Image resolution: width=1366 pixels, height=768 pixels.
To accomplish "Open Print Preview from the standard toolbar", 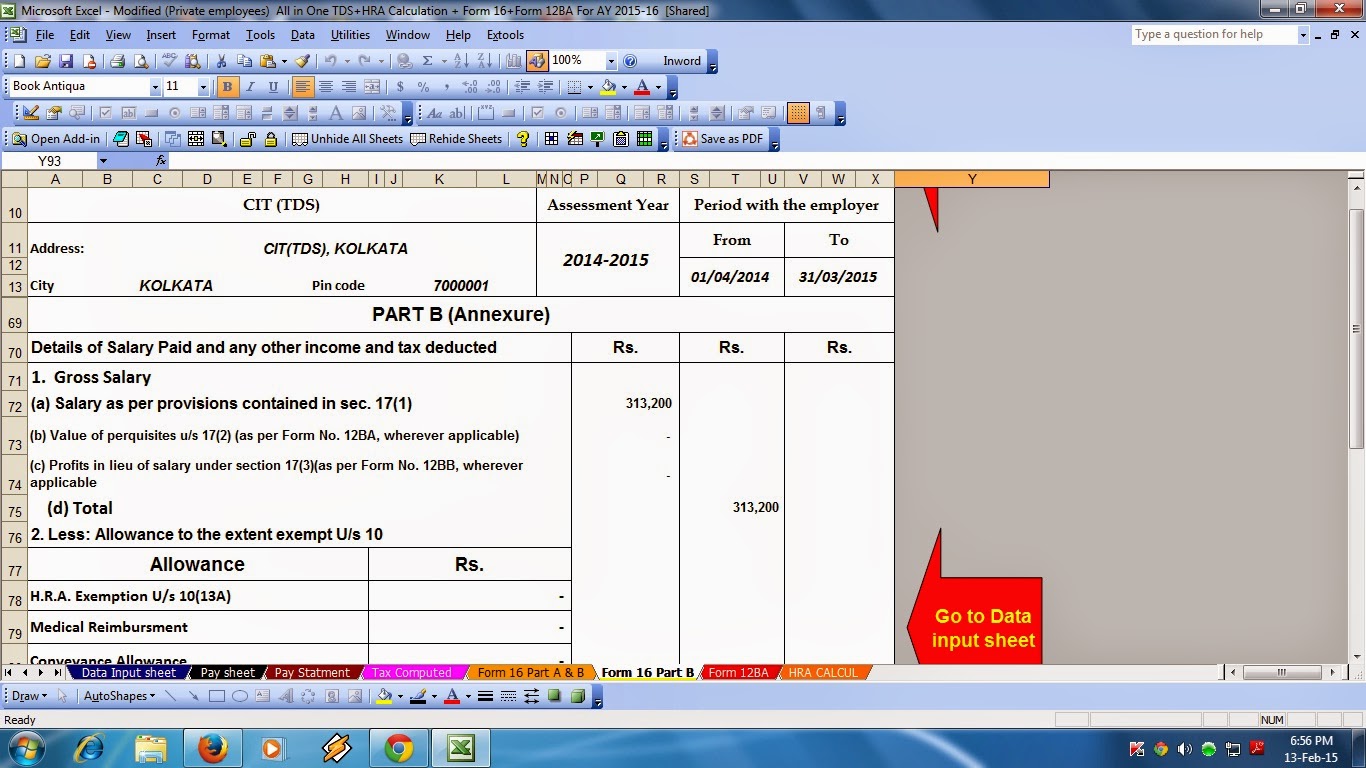I will tap(139, 61).
